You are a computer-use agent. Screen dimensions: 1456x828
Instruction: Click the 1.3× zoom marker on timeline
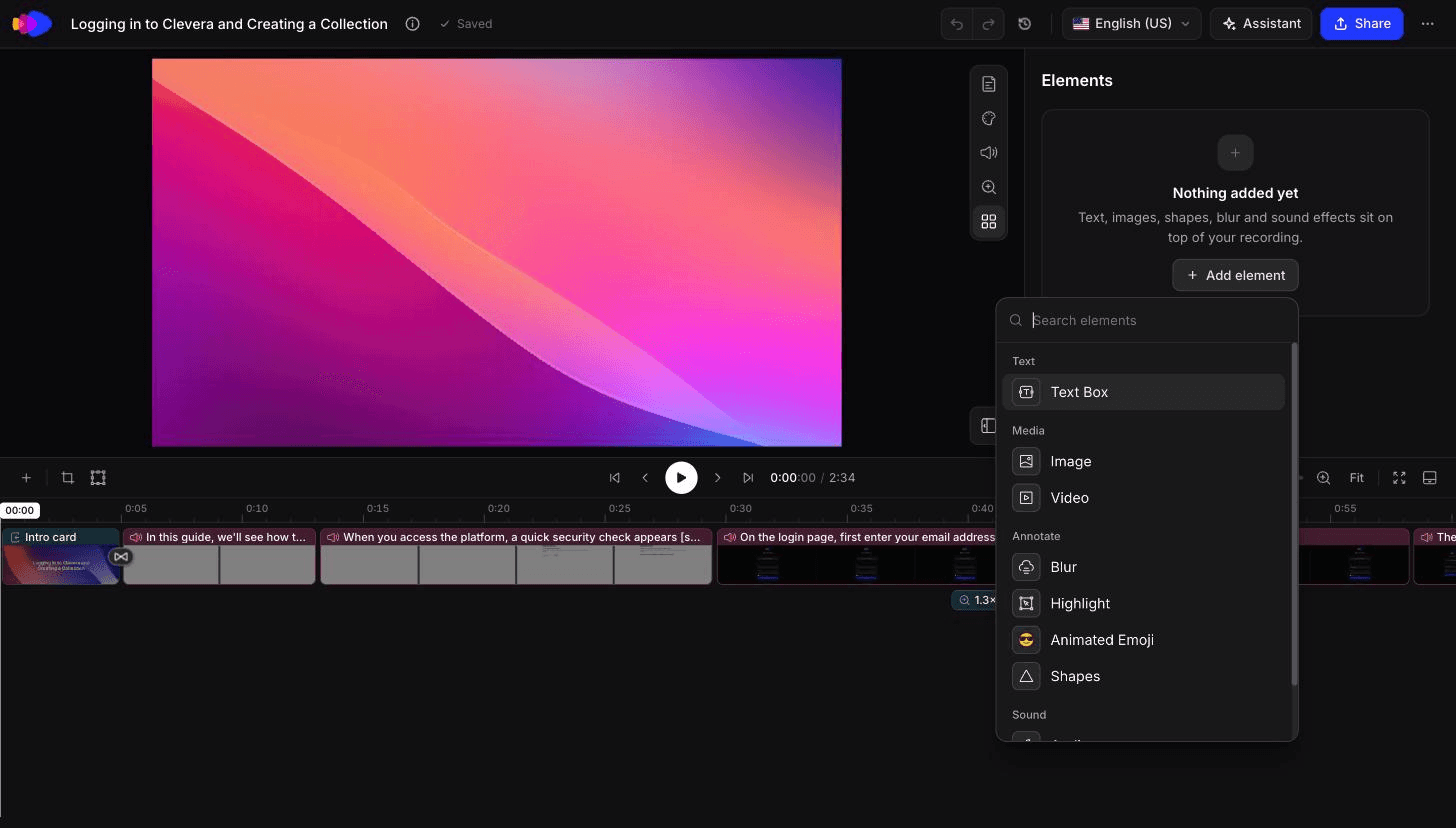click(x=974, y=600)
